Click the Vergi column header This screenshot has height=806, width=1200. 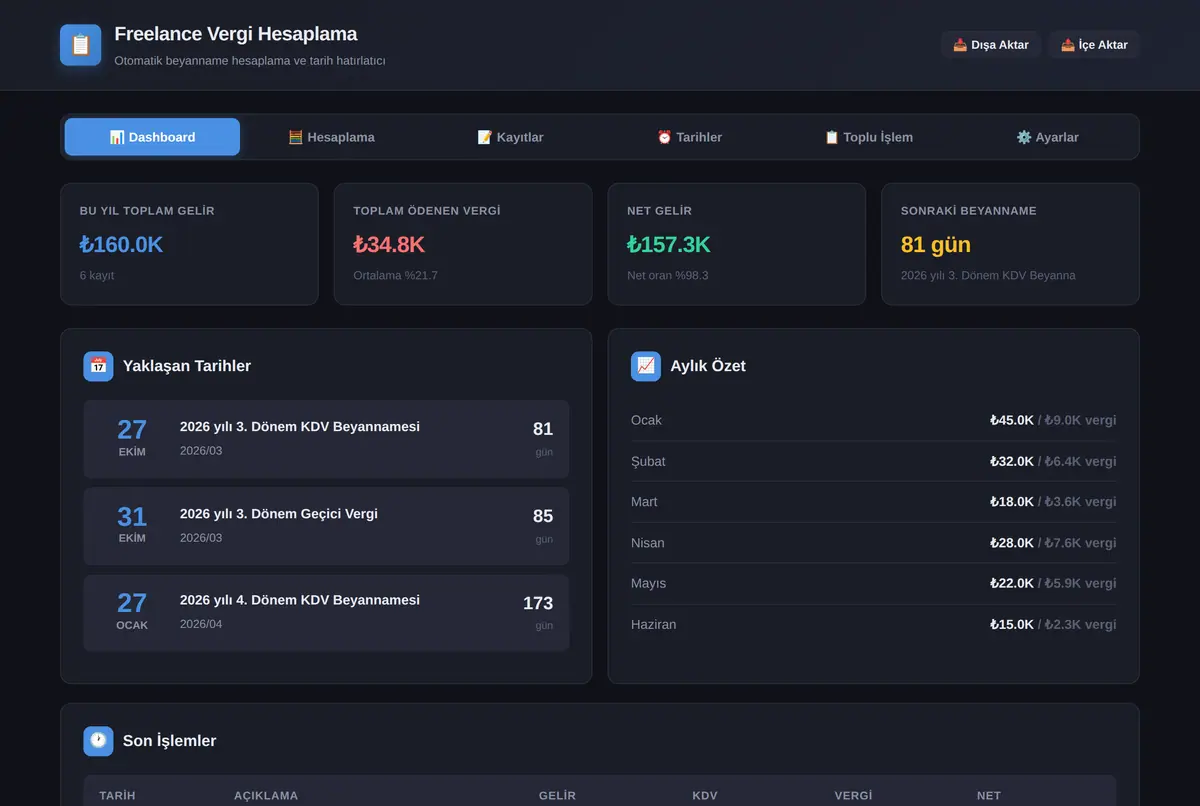point(853,796)
